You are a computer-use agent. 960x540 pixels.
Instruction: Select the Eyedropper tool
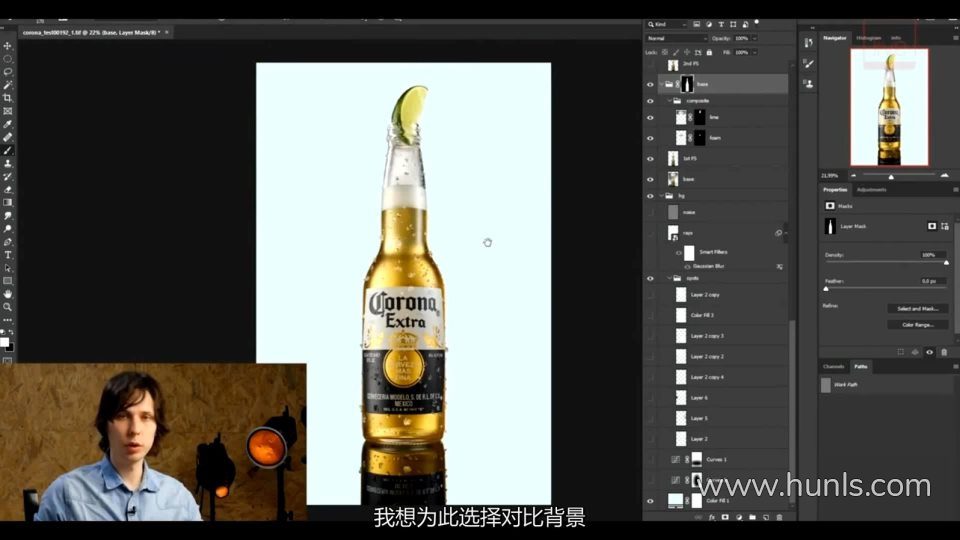(x=7, y=124)
